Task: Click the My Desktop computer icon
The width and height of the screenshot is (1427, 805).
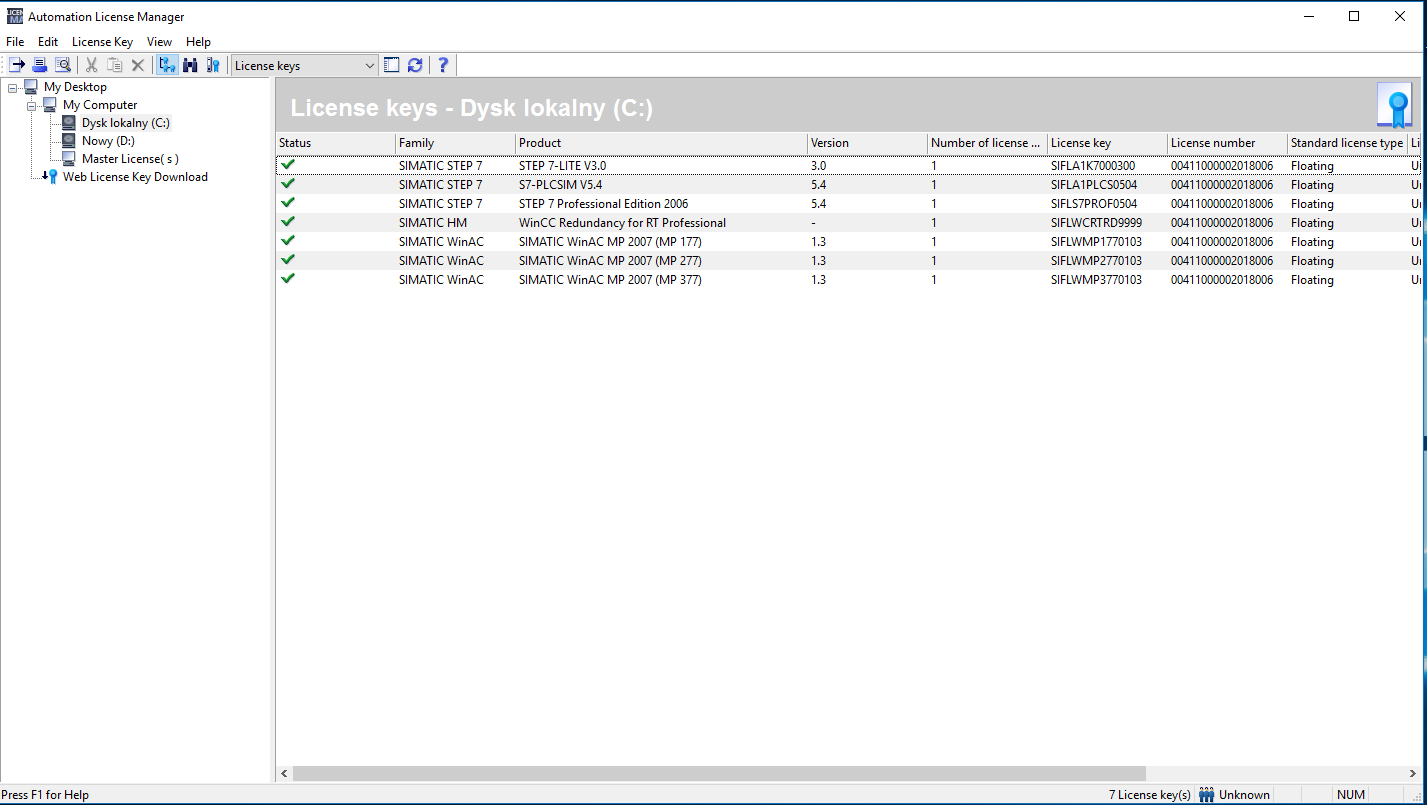Action: tap(31, 87)
